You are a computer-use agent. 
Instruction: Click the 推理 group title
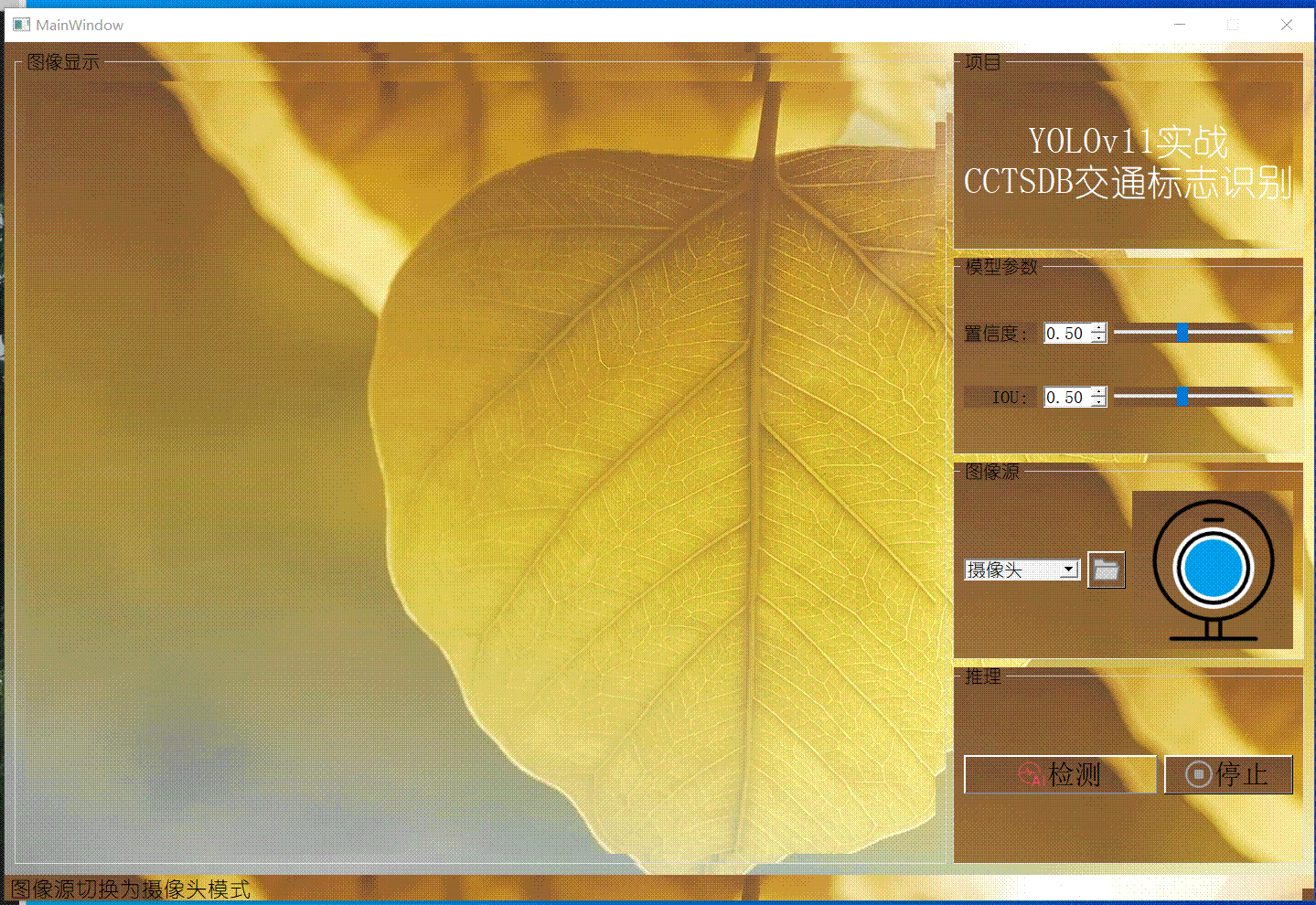click(x=983, y=676)
